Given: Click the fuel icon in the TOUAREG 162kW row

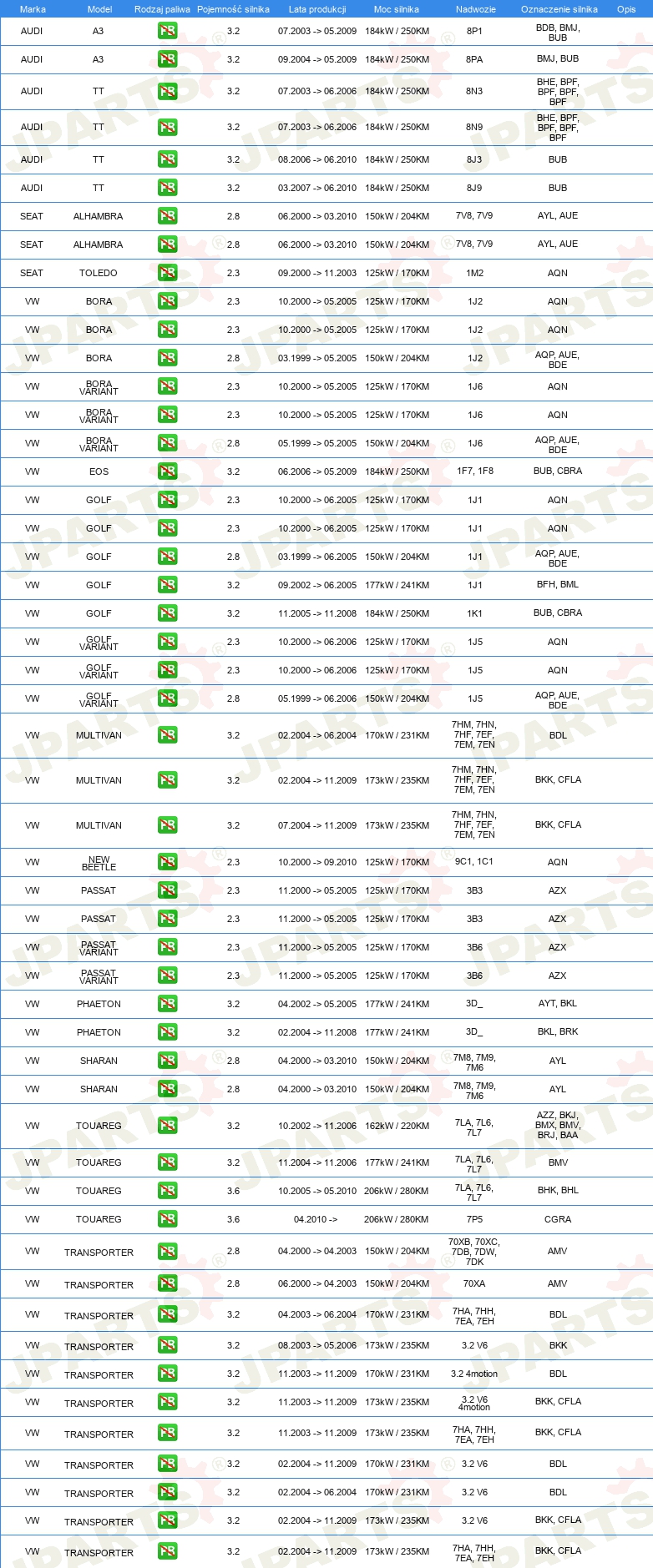Looking at the screenshot, I should point(168,1126).
